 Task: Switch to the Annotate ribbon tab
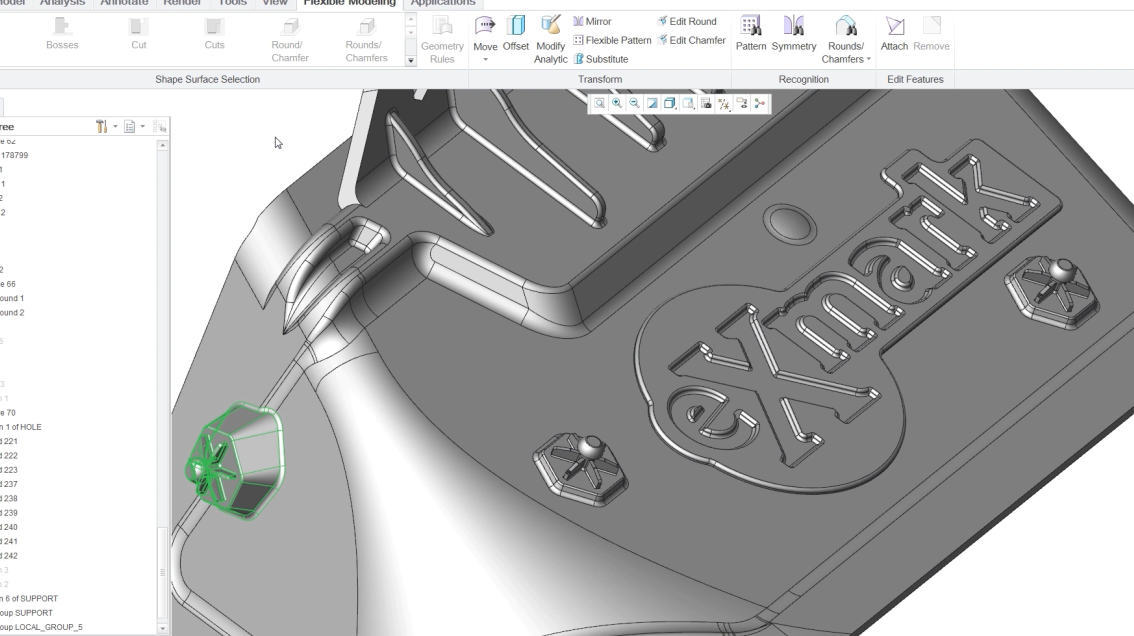point(124,3)
